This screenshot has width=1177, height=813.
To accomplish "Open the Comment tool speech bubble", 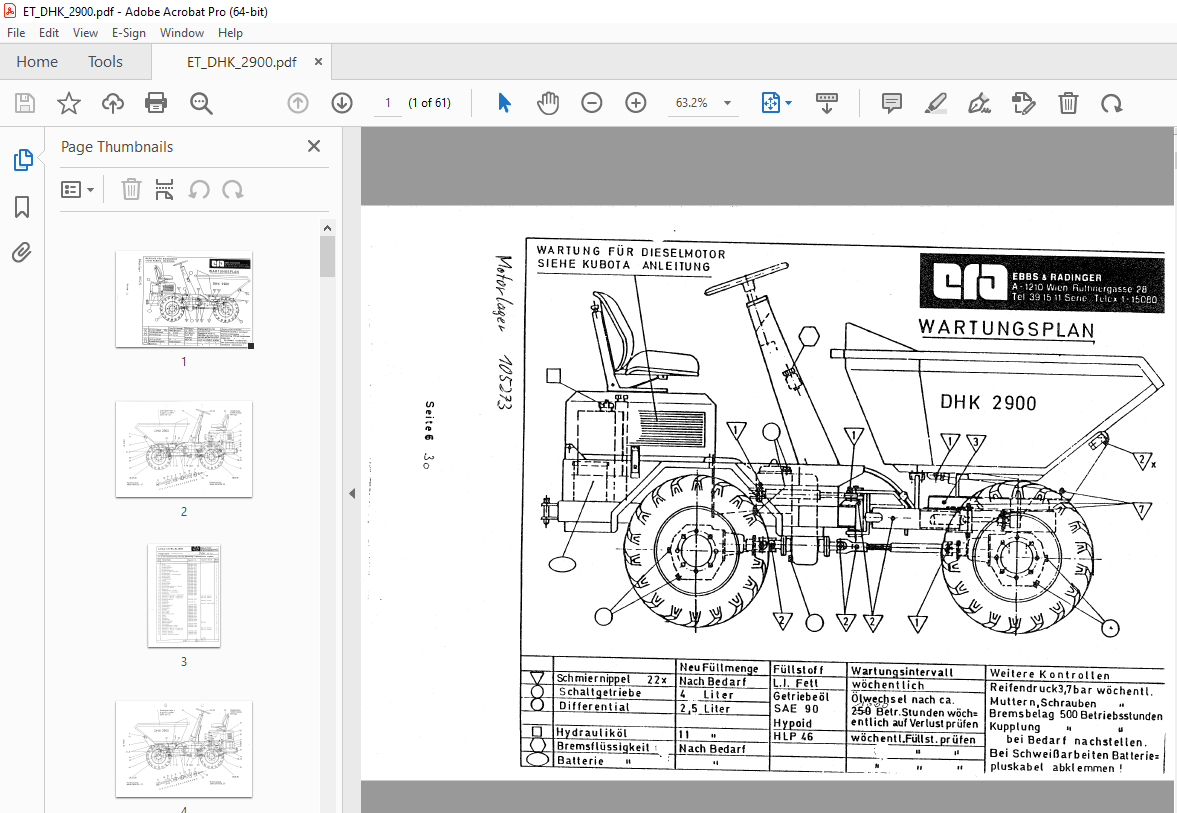I will pos(890,102).
